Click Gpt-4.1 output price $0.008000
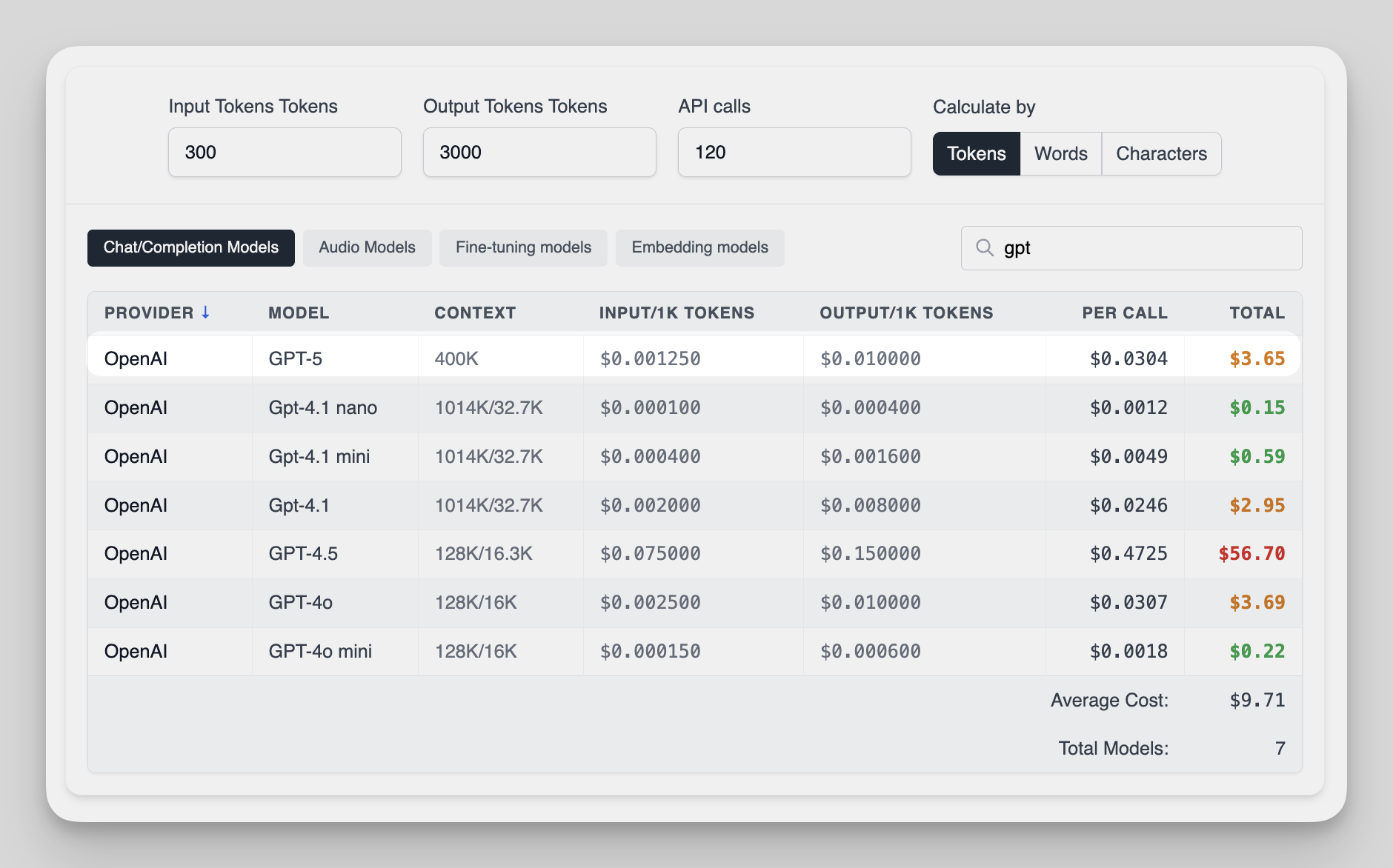 click(871, 505)
